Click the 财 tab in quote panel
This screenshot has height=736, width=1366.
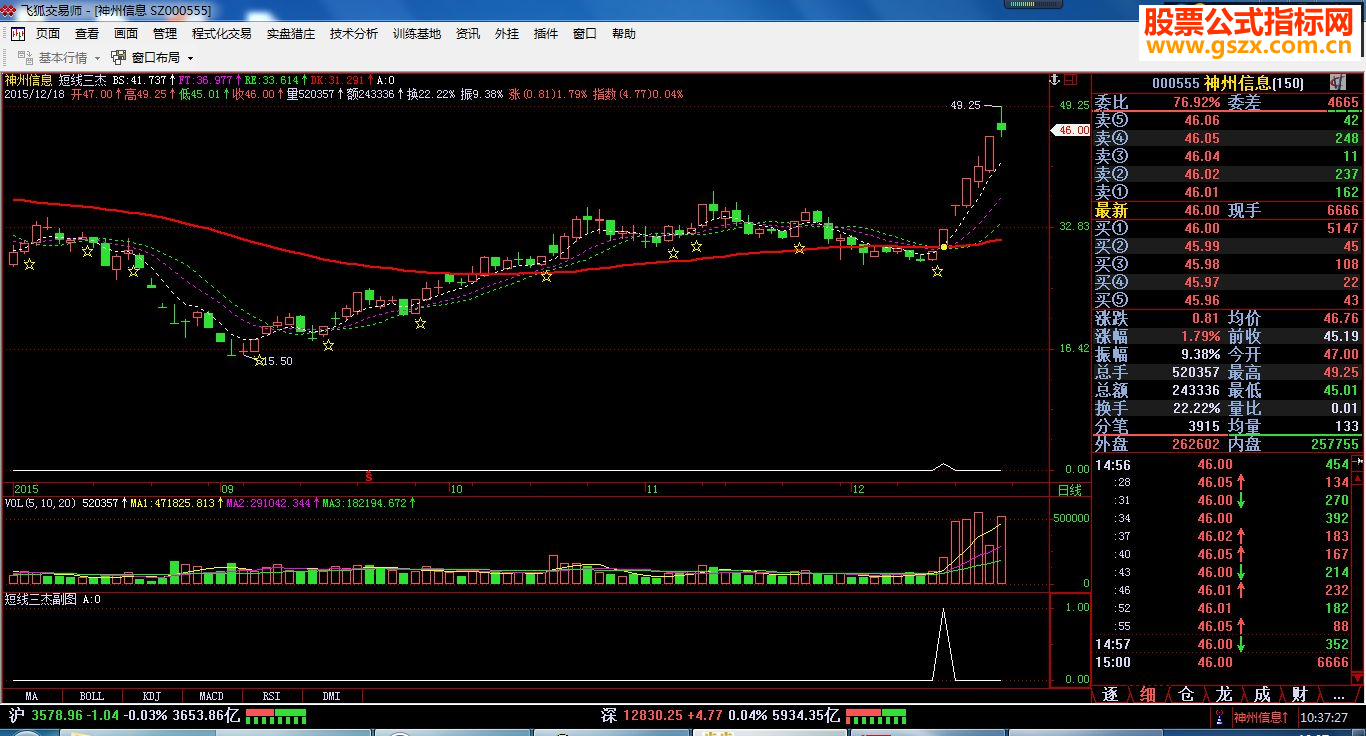click(1299, 694)
